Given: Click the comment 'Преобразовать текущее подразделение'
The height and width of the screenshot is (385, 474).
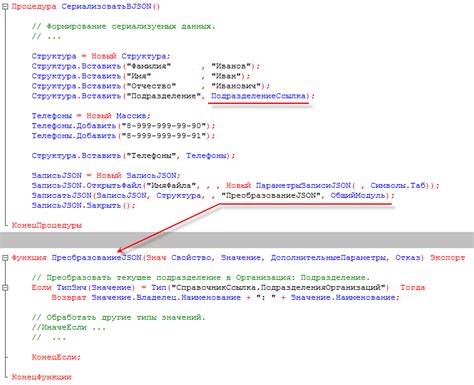Looking at the screenshot, I should pos(201,277).
